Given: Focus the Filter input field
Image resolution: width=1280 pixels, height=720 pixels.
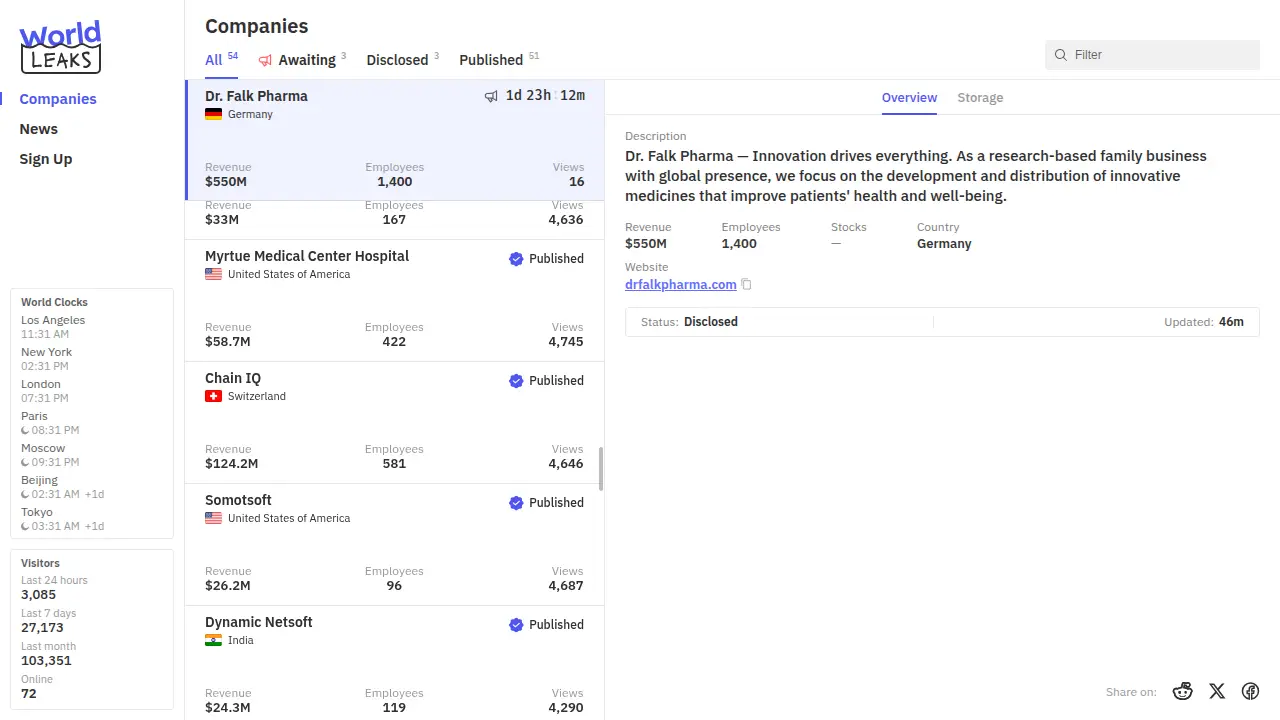Looking at the screenshot, I should [x=1160, y=55].
